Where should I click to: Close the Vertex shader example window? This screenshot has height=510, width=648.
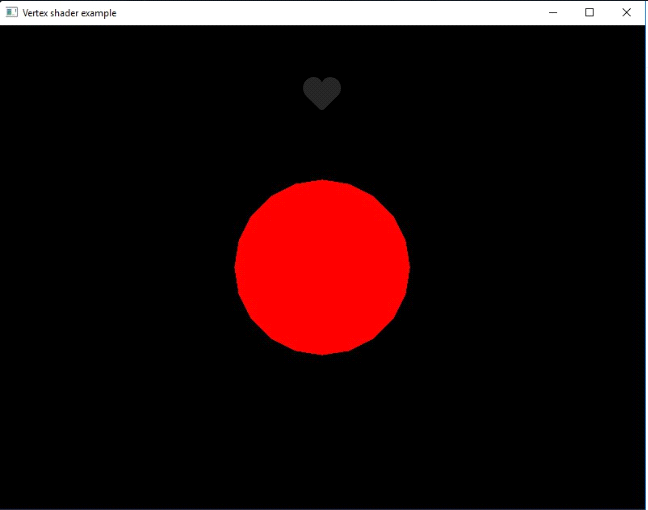pos(627,13)
